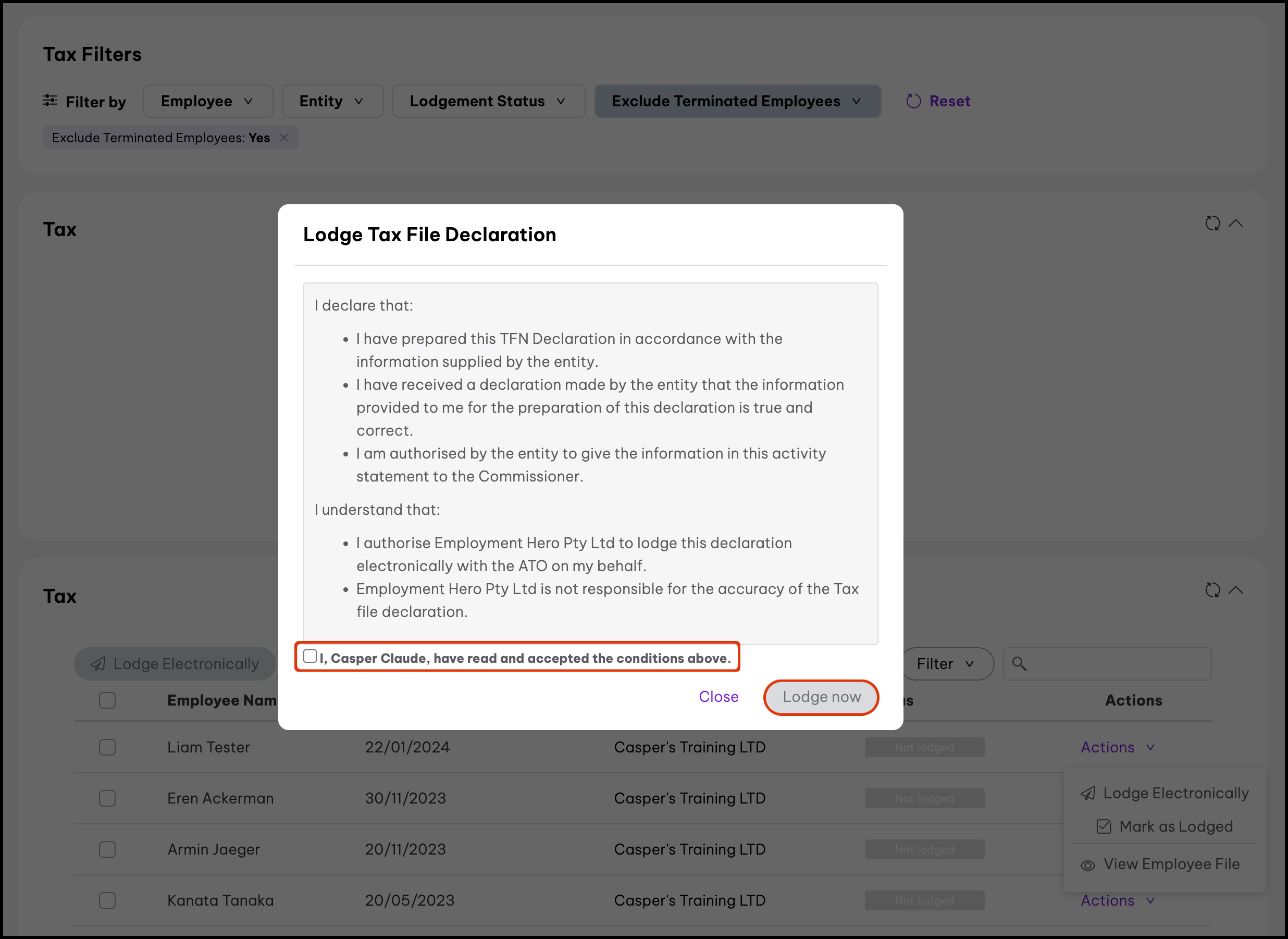Check the select-all employees header checkbox
Screen dimensions: 1288x939
[107, 700]
